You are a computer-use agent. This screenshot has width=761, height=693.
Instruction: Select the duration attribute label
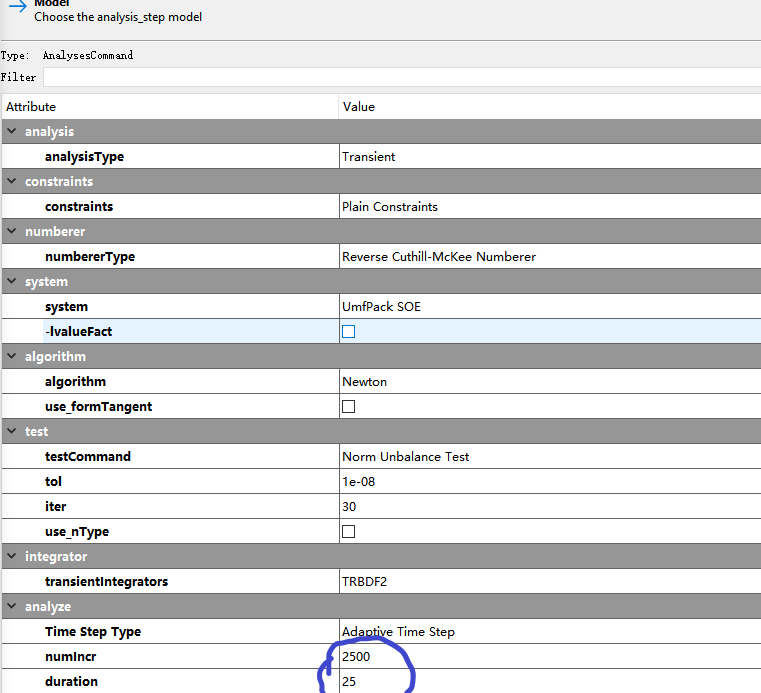71,681
